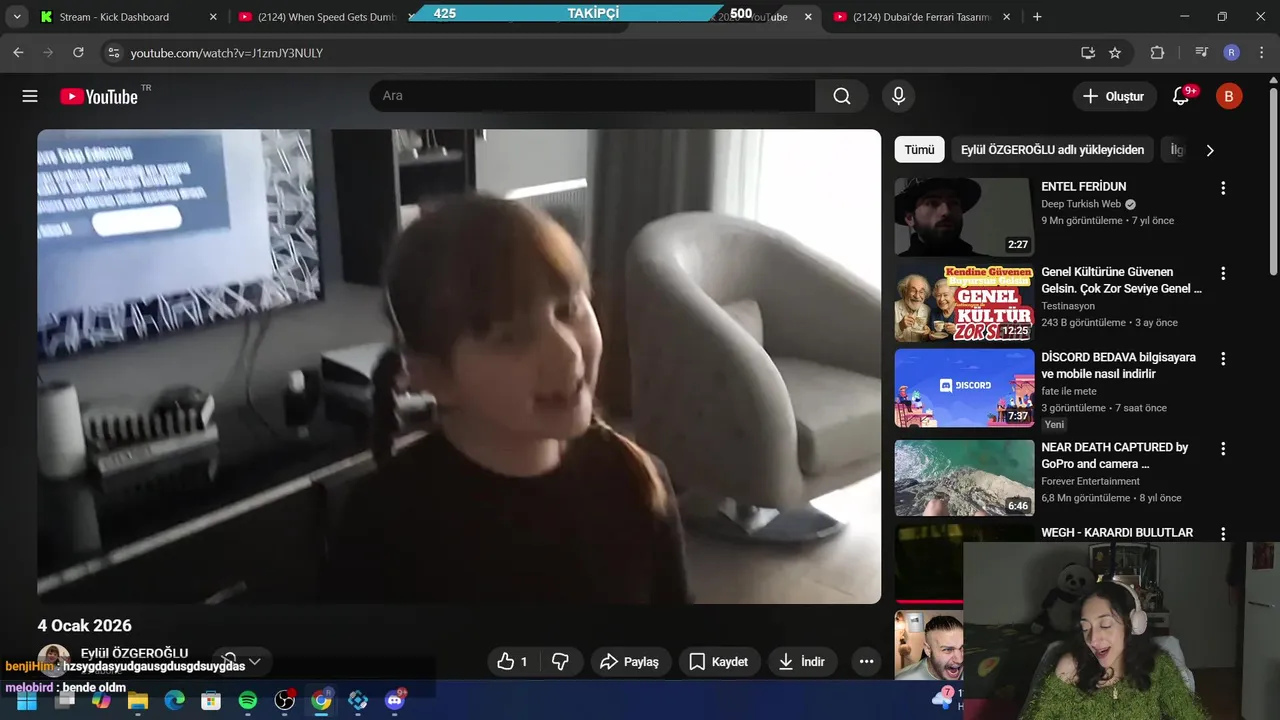Screen dimensions: 1280x720
Task: Switch to the Dubai'de Ferrari Tasarım tab
Action: pos(920,17)
